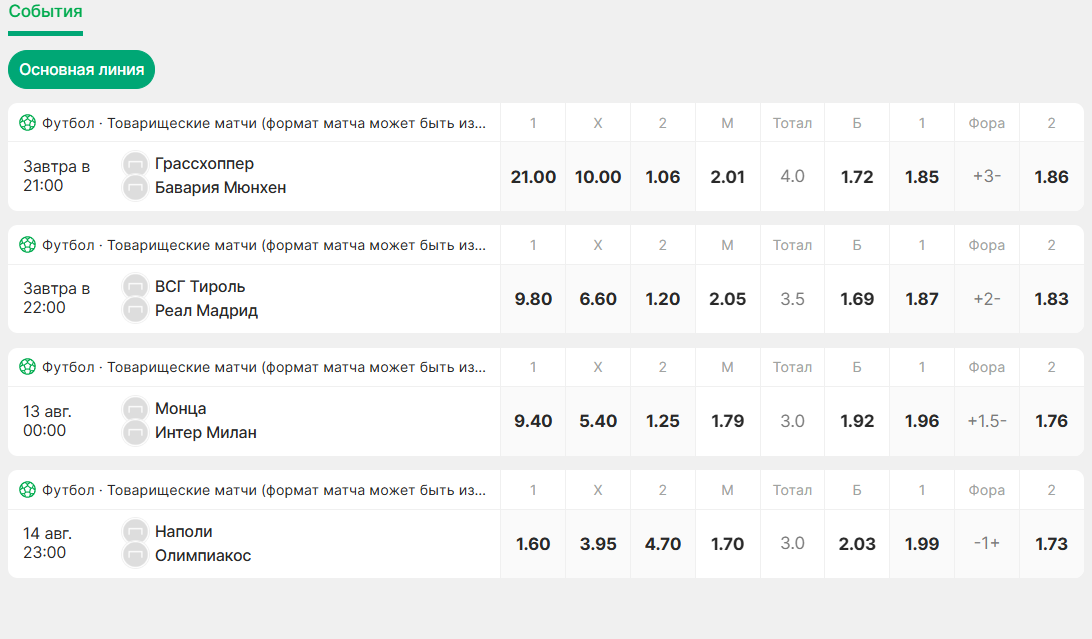Bet on Монца win at 9.40
1092x639 pixels.
(x=533, y=421)
